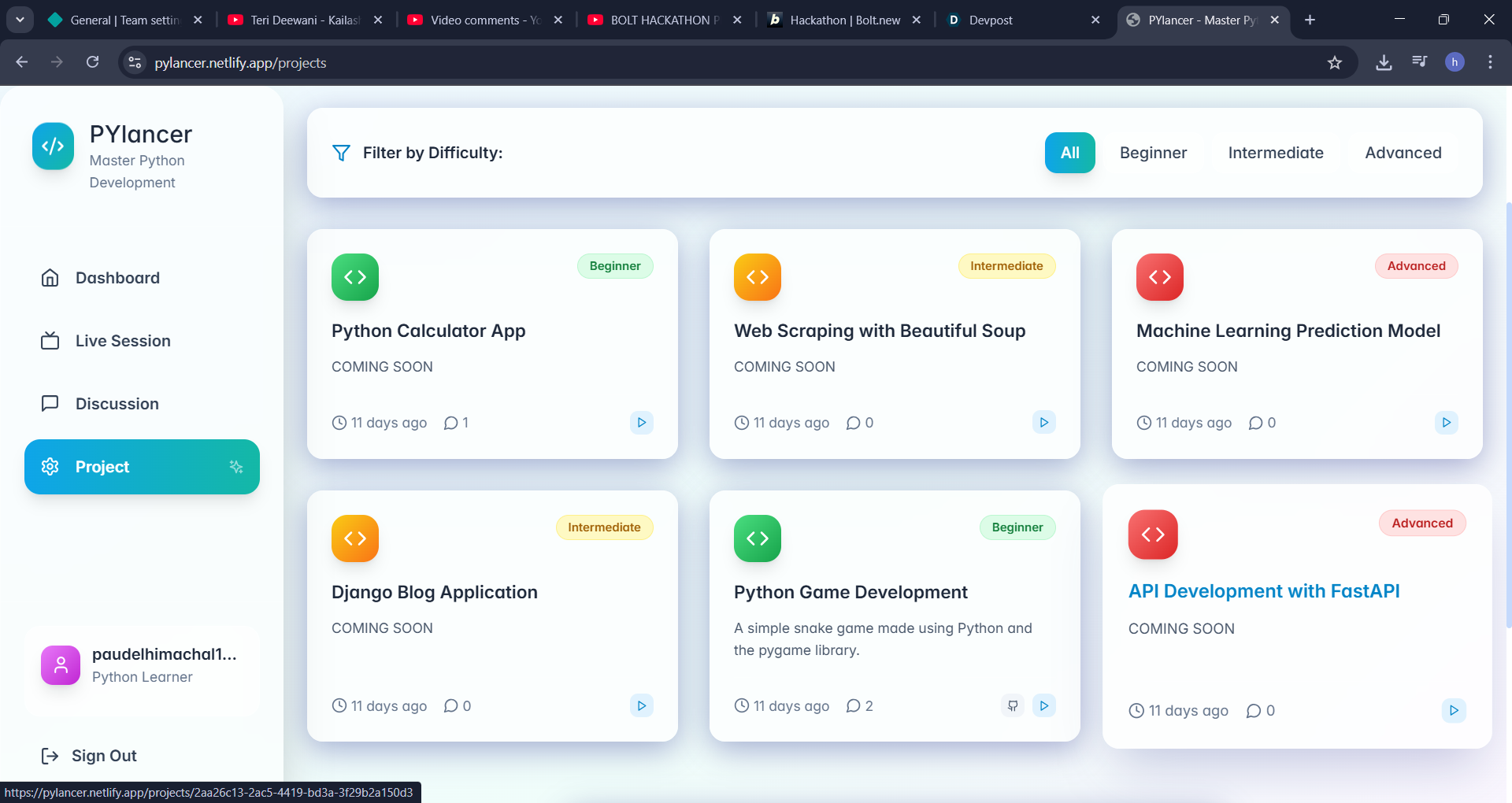
Task: Click the GitHub icon on Python Game Development card
Action: point(1013,706)
